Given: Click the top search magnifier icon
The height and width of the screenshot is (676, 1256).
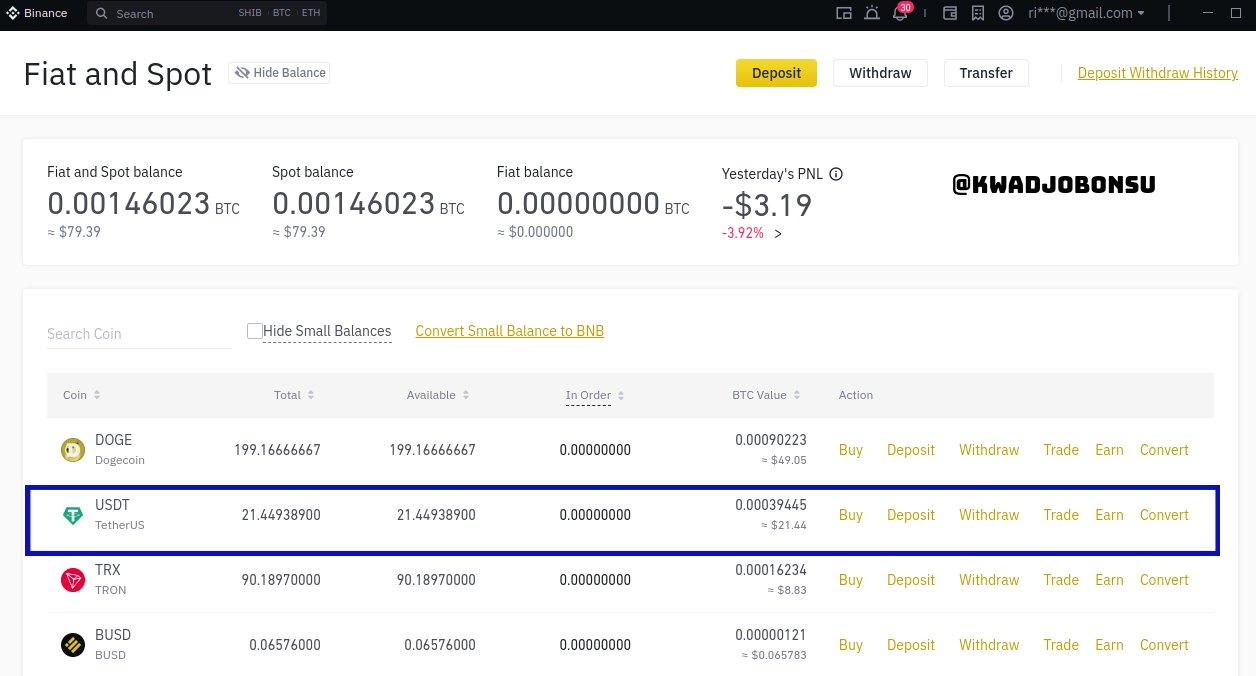Looking at the screenshot, I should (x=102, y=14).
